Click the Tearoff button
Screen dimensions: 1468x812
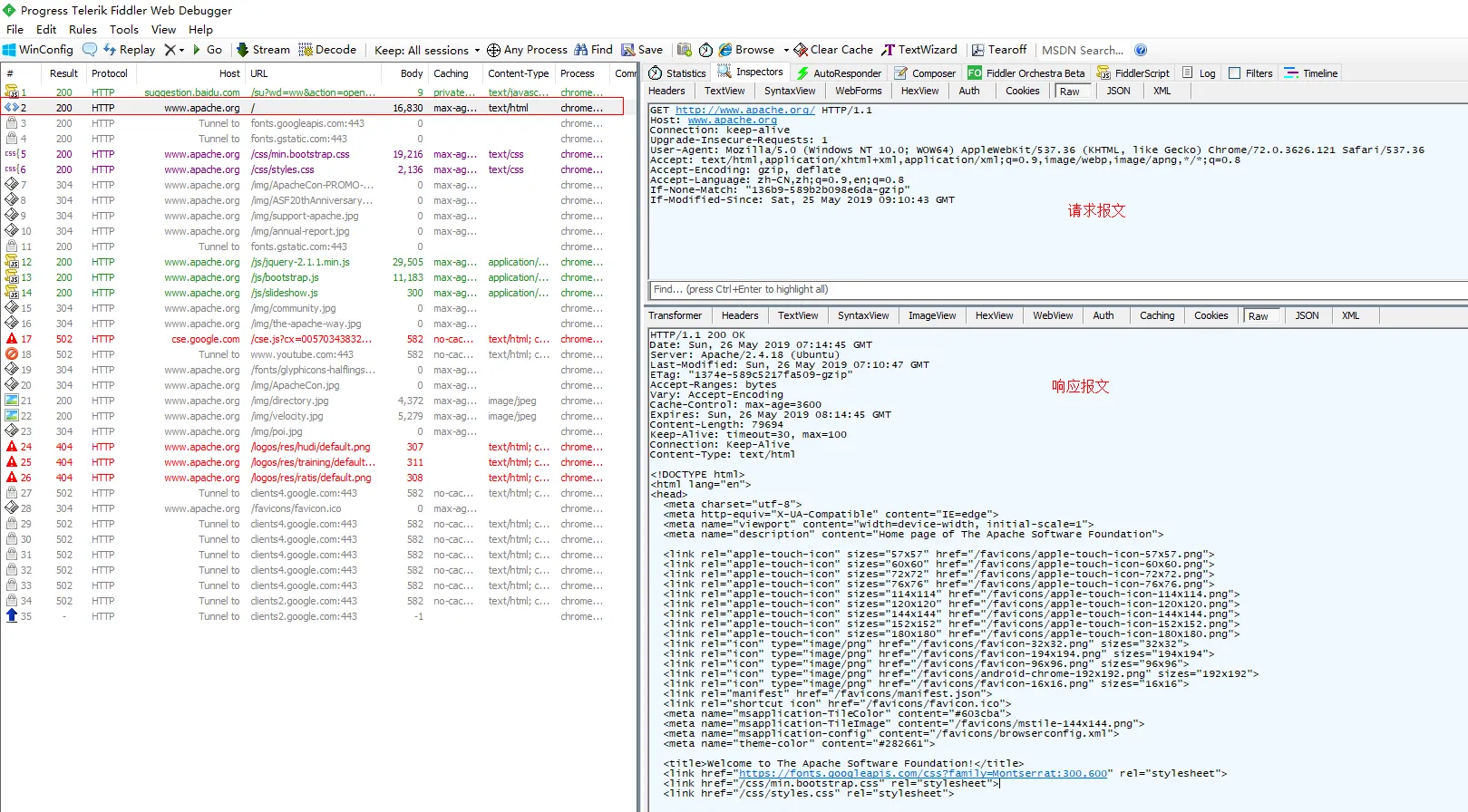click(x=998, y=50)
